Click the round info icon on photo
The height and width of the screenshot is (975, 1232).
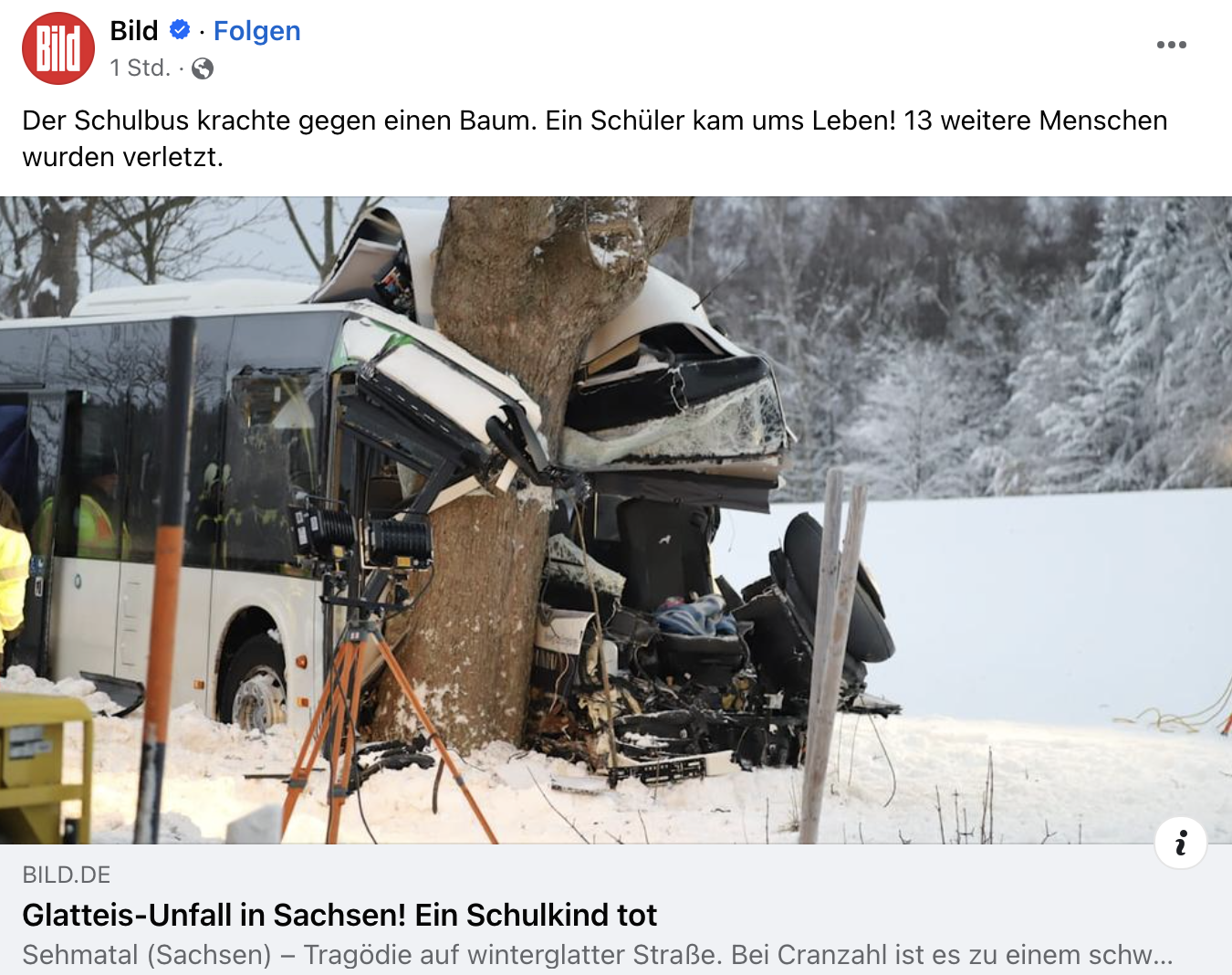(1181, 842)
